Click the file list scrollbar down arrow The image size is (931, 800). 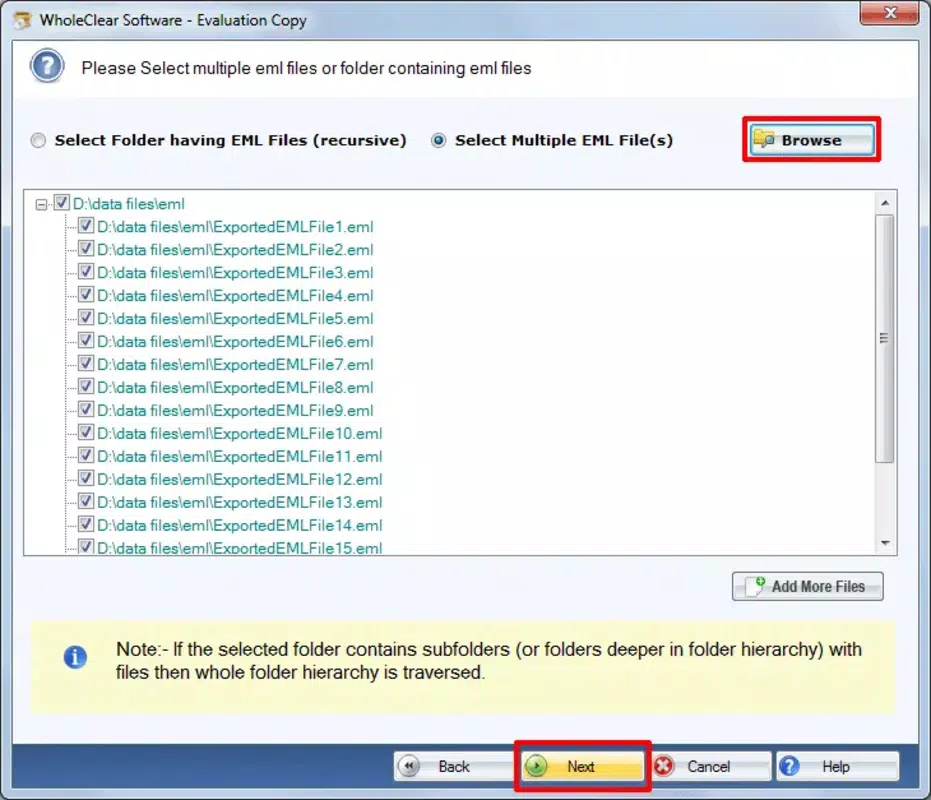pos(885,543)
